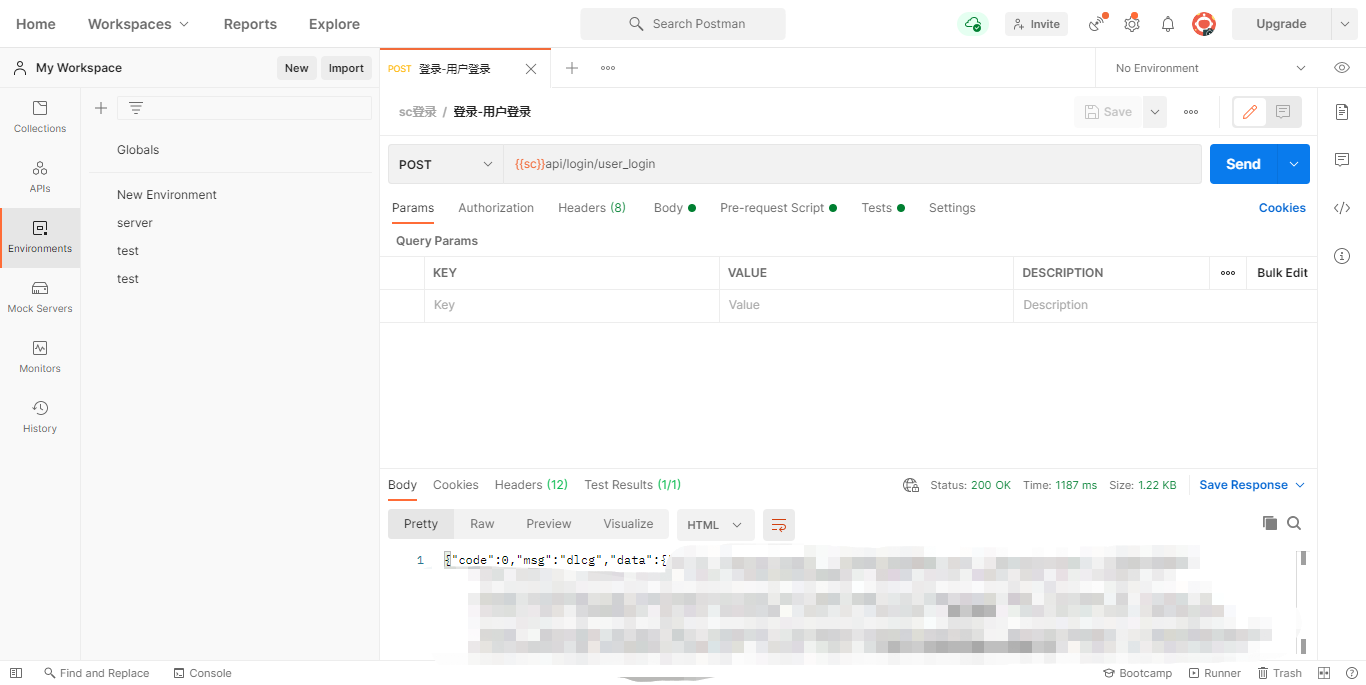Click the New button

297,68
